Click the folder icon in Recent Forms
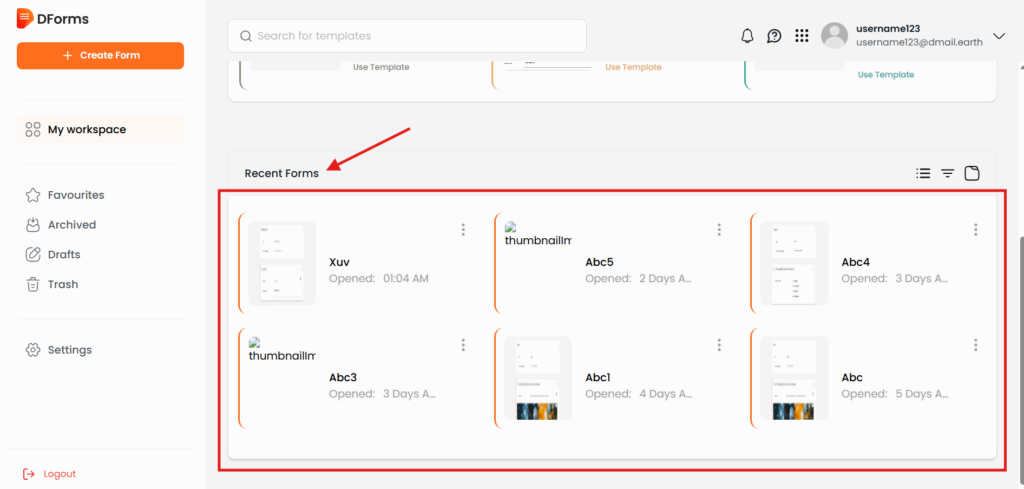This screenshot has height=489, width=1024. point(972,173)
